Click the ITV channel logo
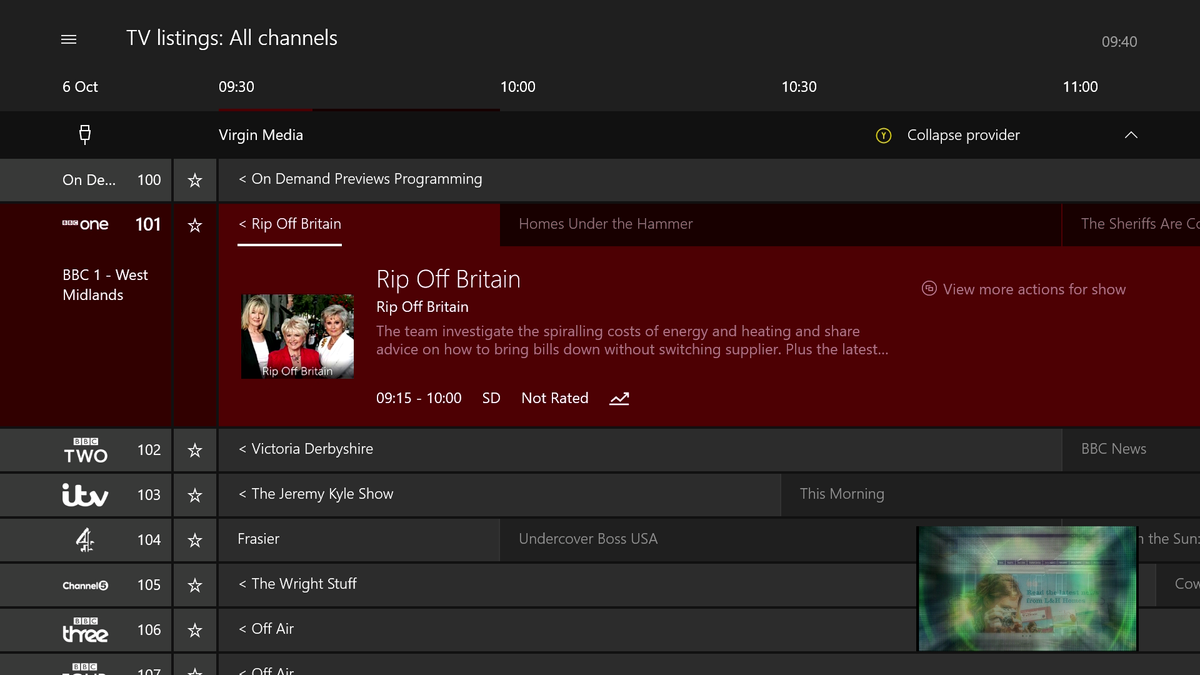 click(84, 494)
